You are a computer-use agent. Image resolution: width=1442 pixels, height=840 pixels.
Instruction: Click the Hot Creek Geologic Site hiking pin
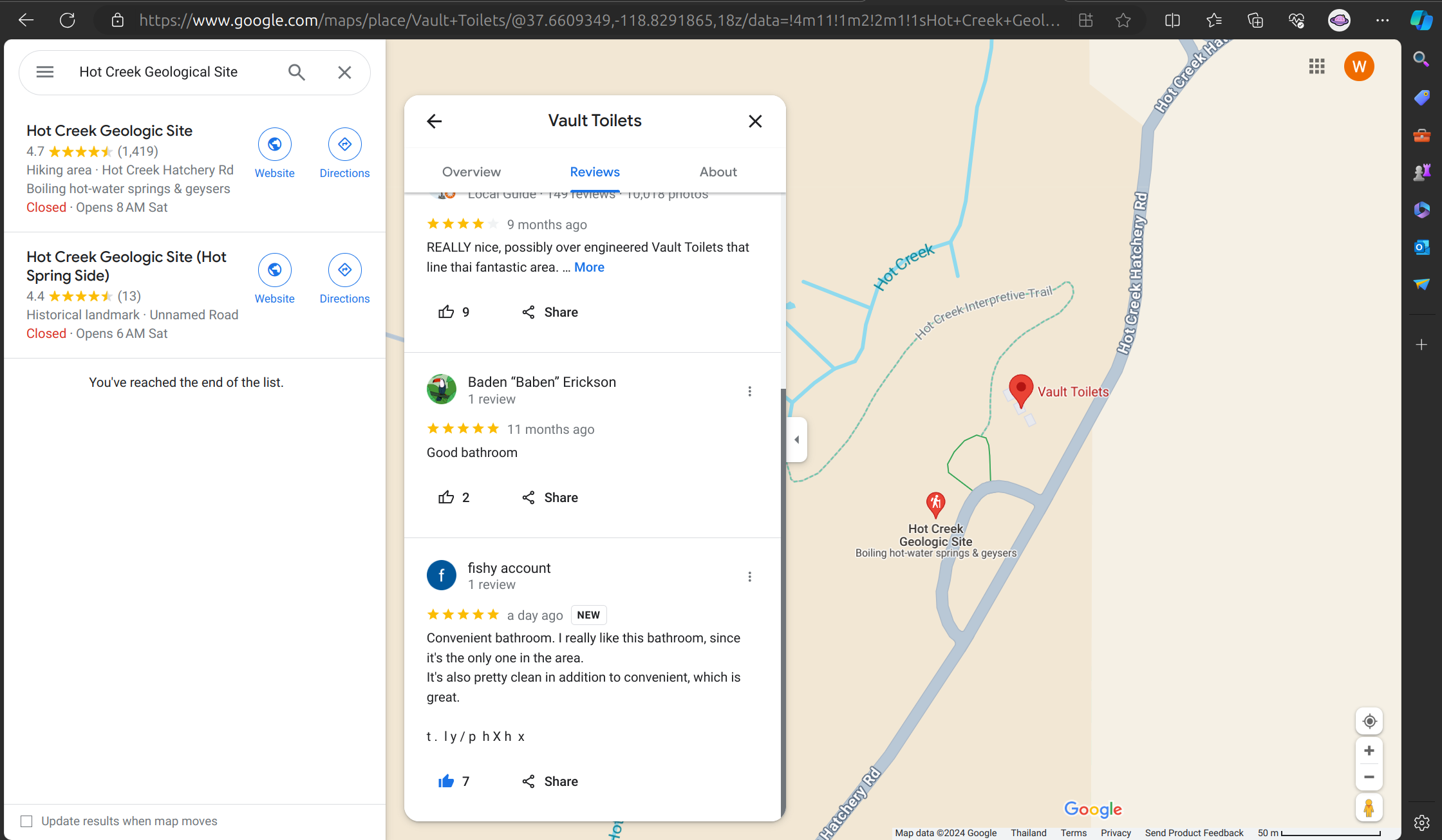click(935, 504)
